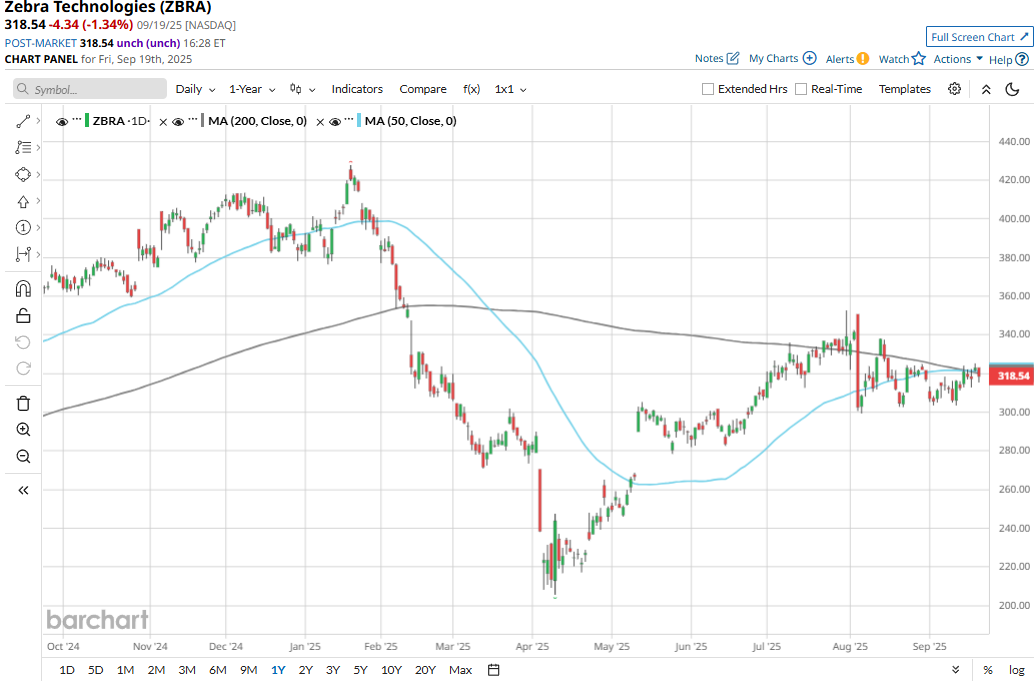Open the 1x1 grid layout dropdown
Viewport: 1036px width, 681px height.
[510, 89]
